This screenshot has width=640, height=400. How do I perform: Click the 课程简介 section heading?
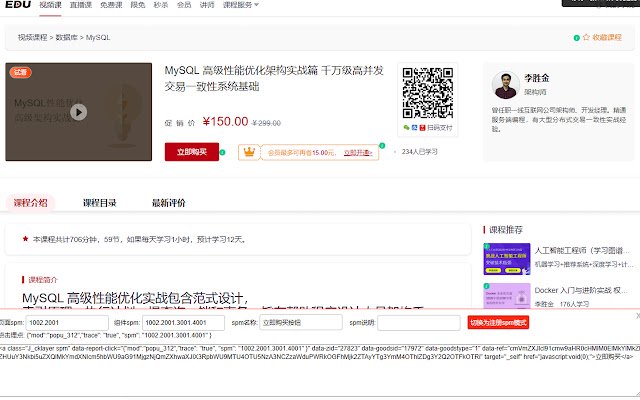coord(43,280)
